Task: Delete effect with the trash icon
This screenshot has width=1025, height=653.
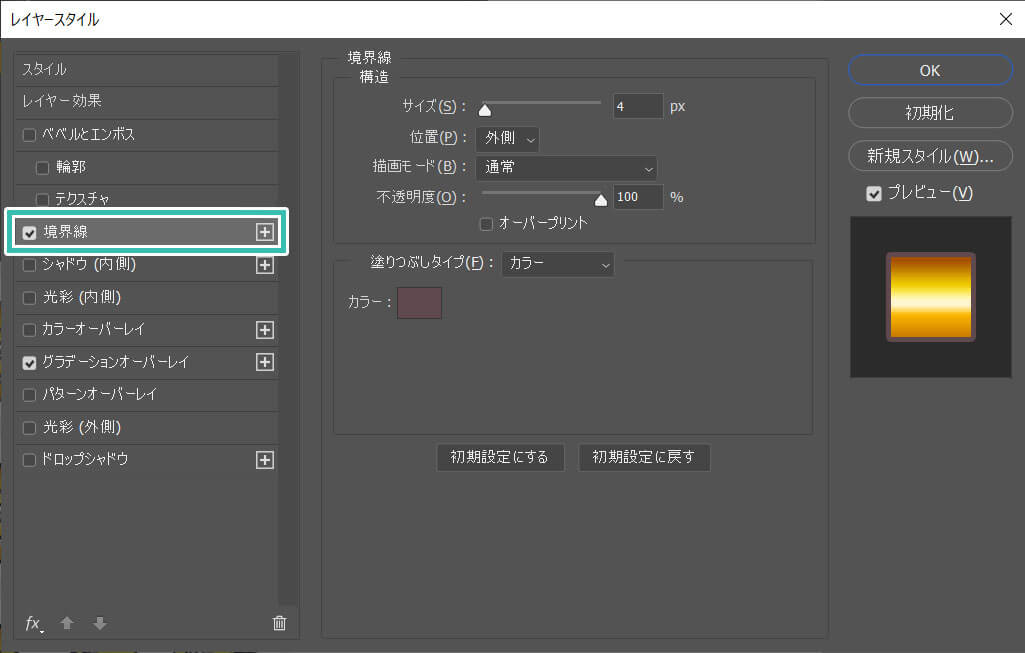Action: [x=279, y=623]
